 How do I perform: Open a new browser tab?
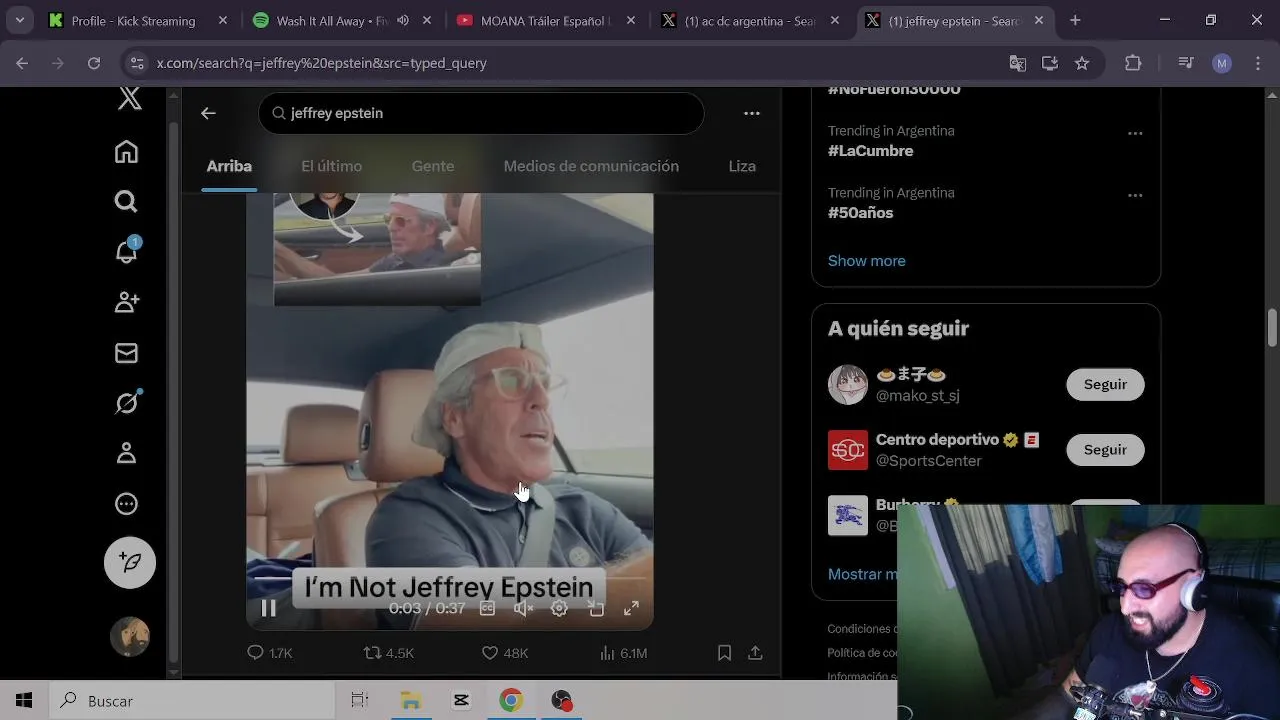click(x=1075, y=20)
